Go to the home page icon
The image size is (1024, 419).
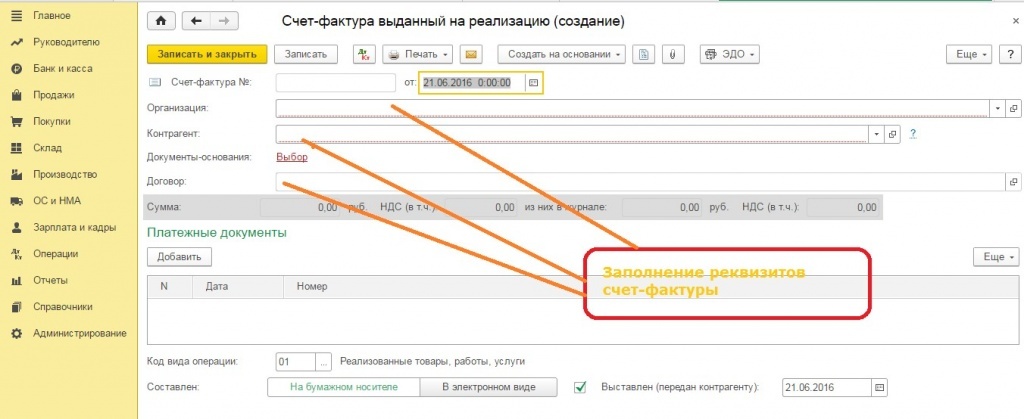tap(161, 22)
